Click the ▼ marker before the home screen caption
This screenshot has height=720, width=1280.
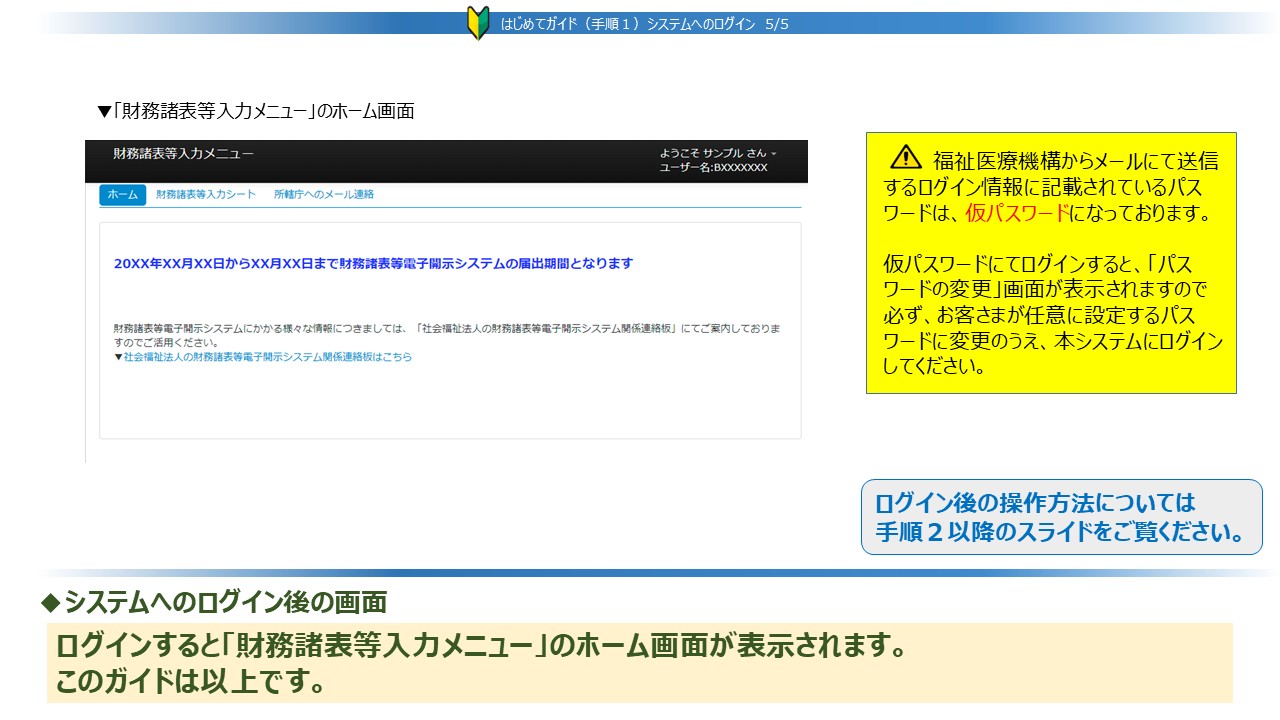[x=103, y=112]
